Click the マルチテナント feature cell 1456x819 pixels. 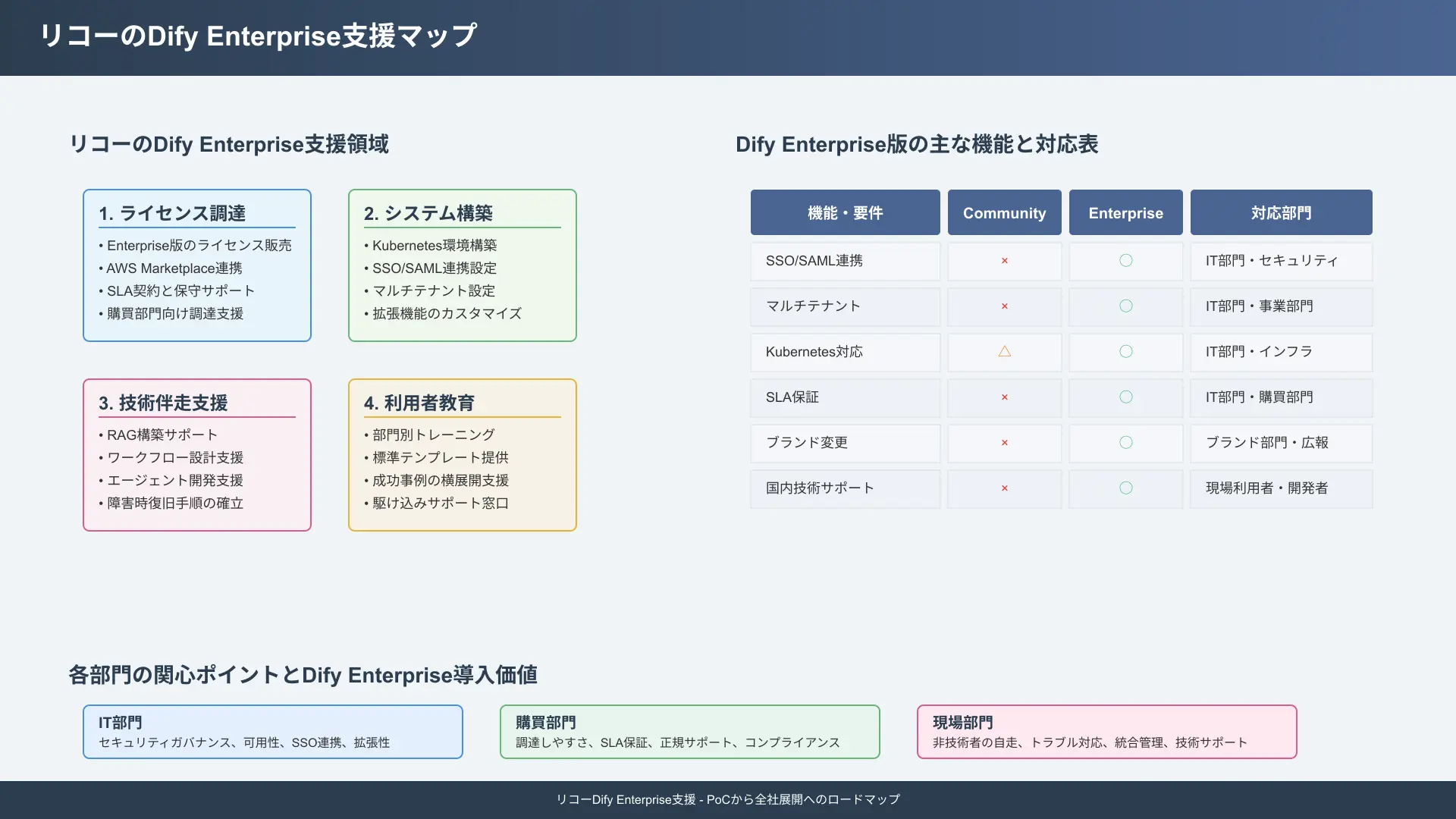click(846, 306)
